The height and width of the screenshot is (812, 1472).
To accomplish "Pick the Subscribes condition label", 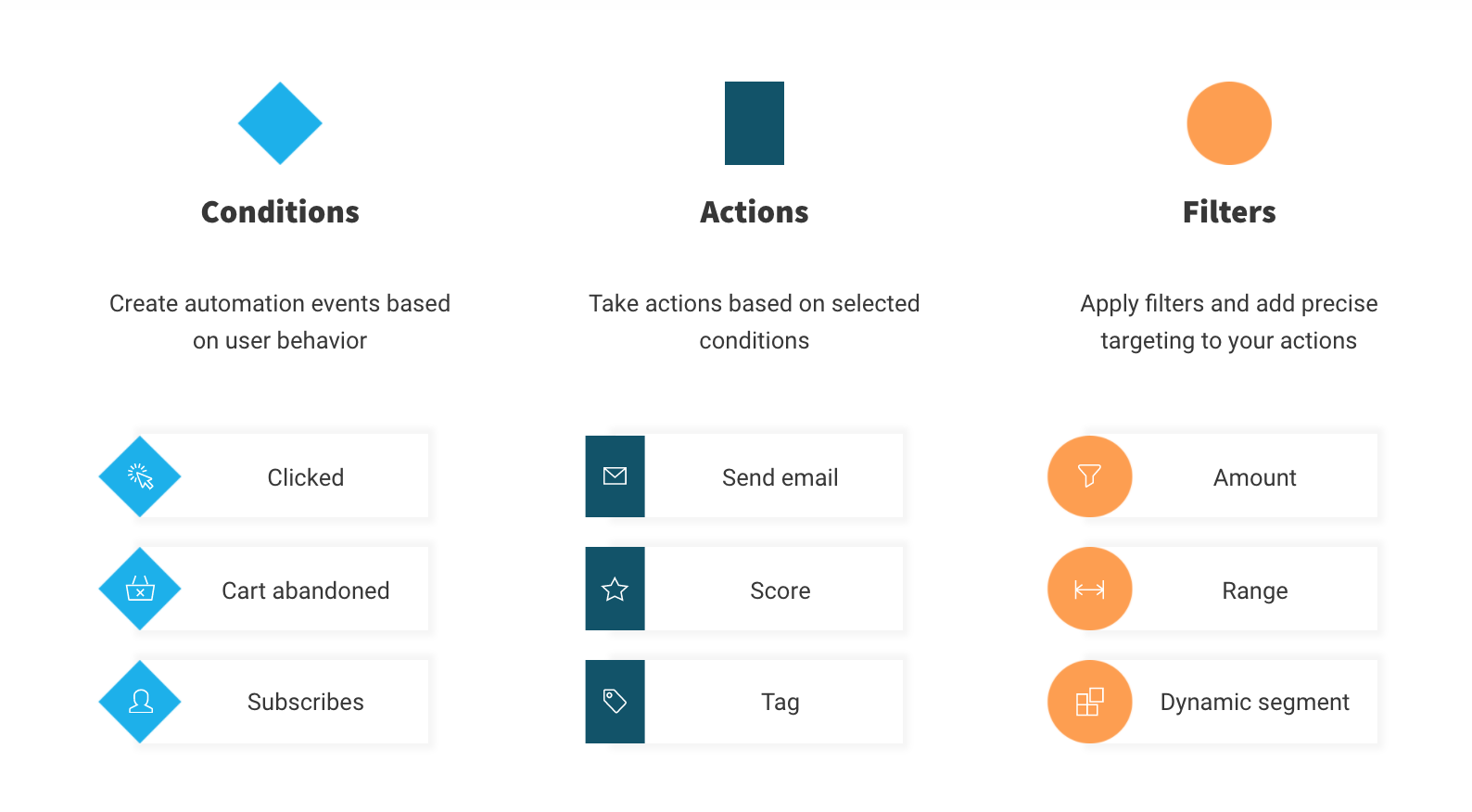I will point(306,702).
